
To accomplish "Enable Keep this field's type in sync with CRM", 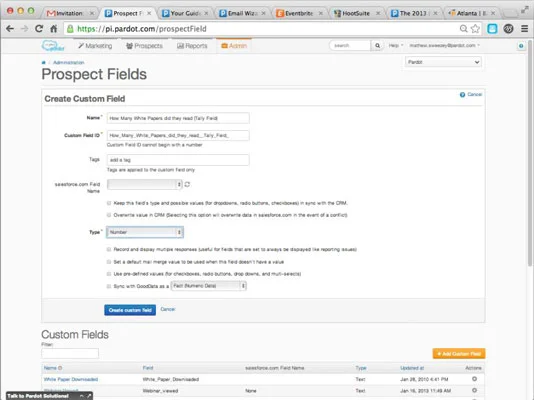I will (109, 203).
